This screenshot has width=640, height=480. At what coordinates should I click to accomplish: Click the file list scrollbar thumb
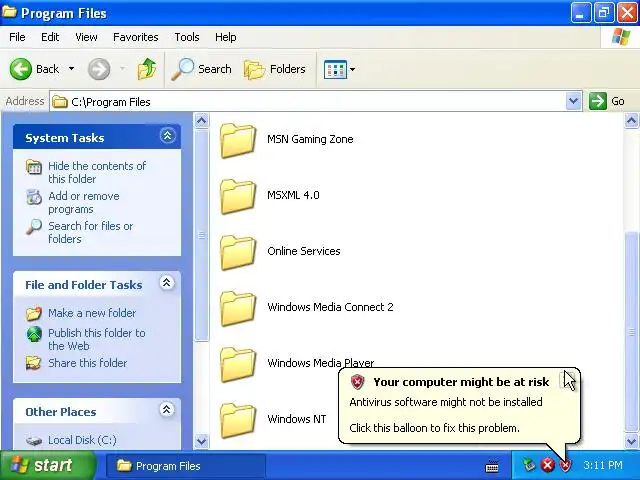[x=631, y=333]
